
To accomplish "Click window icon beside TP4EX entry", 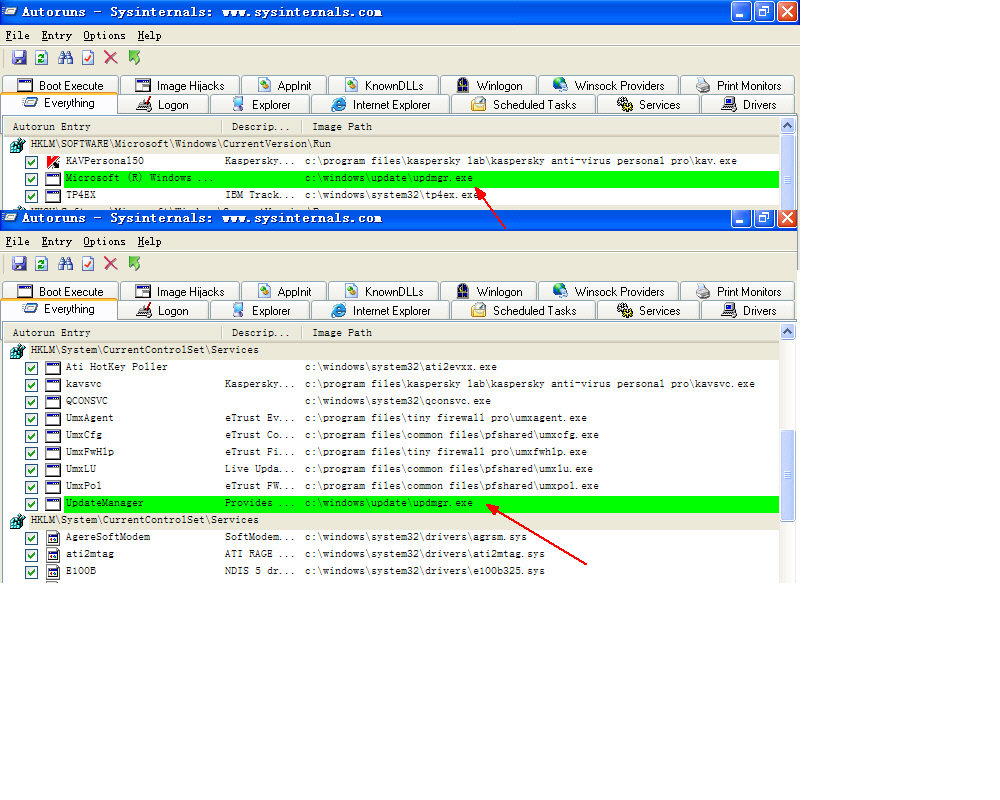I will (53, 196).
